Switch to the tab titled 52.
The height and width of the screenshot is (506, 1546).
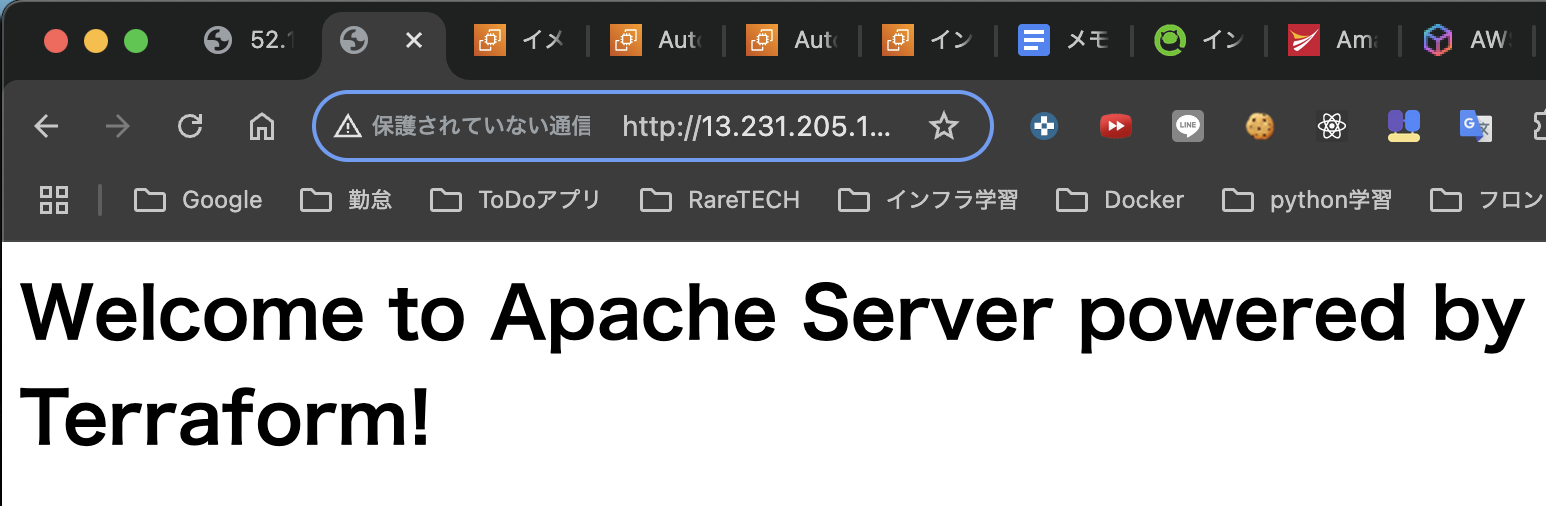pyautogui.click(x=250, y=40)
